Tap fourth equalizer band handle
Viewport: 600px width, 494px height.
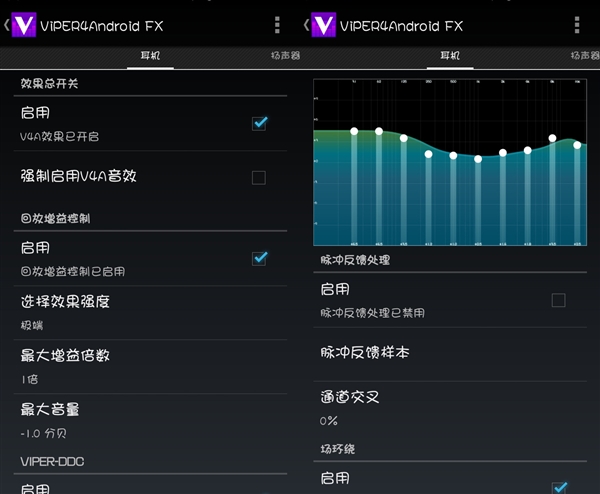click(429, 154)
